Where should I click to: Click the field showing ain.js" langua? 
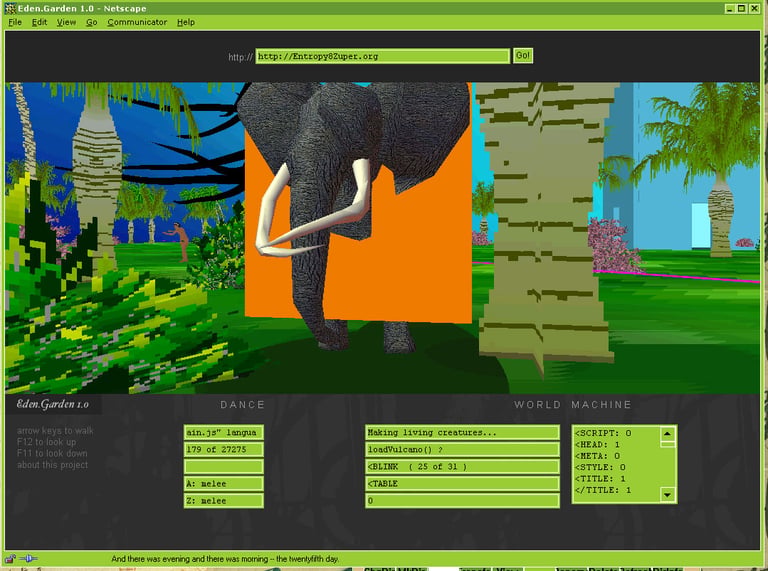[224, 432]
